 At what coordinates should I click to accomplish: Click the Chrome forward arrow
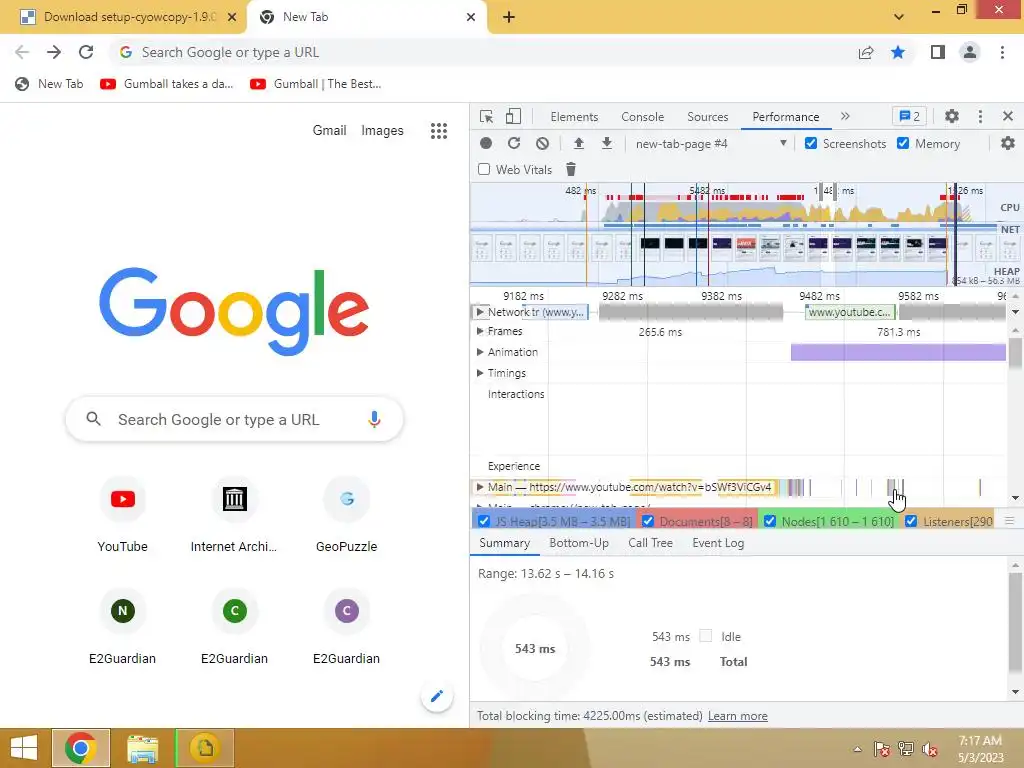point(54,52)
